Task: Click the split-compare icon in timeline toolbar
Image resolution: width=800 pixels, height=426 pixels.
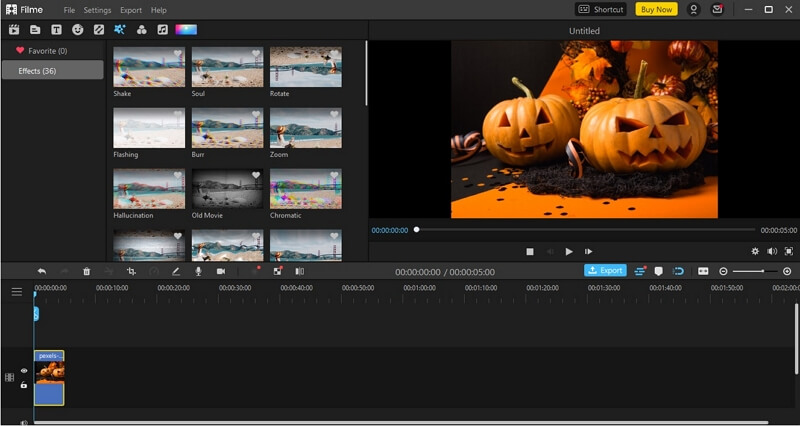Action: (x=300, y=271)
